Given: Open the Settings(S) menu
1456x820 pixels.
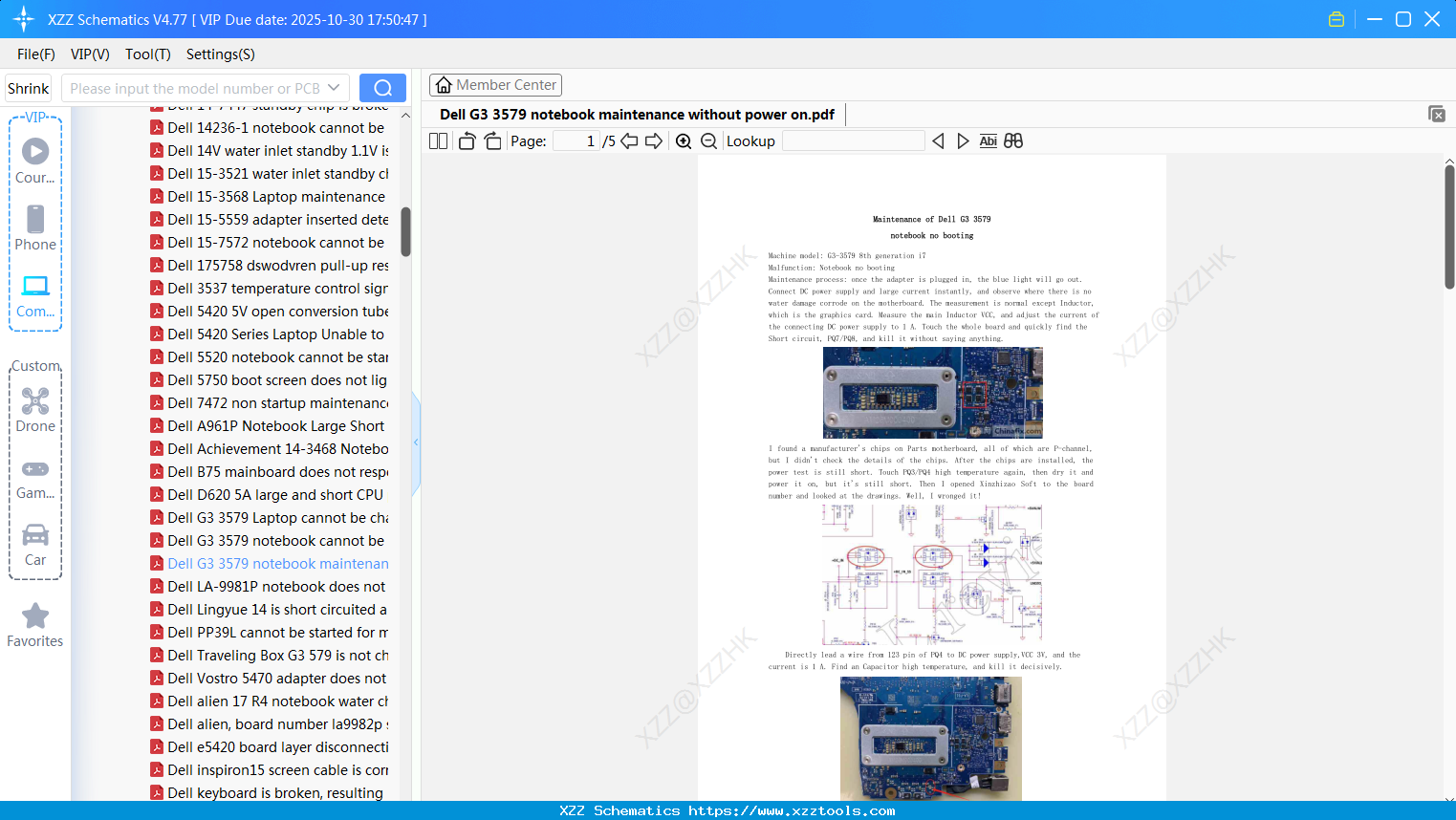Looking at the screenshot, I should click(x=221, y=54).
